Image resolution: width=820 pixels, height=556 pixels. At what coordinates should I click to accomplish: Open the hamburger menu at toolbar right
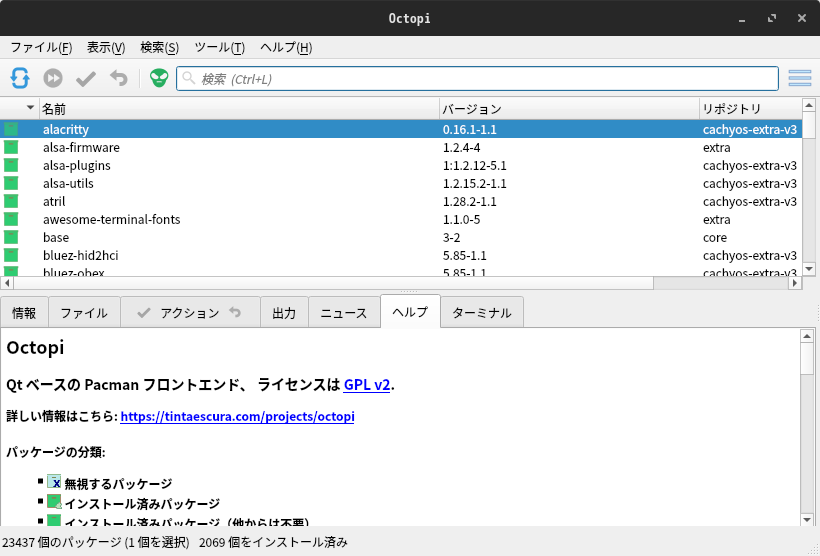coord(800,78)
